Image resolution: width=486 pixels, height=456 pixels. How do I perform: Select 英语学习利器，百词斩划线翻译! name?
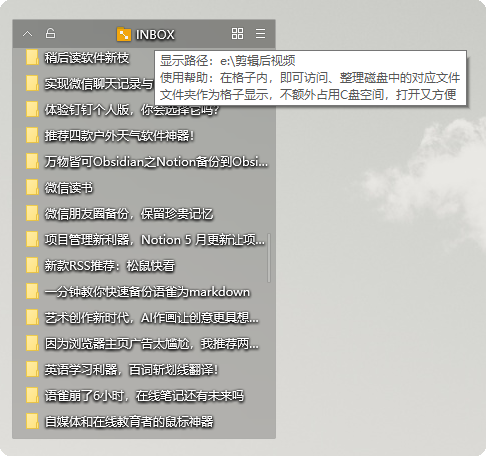point(131,370)
